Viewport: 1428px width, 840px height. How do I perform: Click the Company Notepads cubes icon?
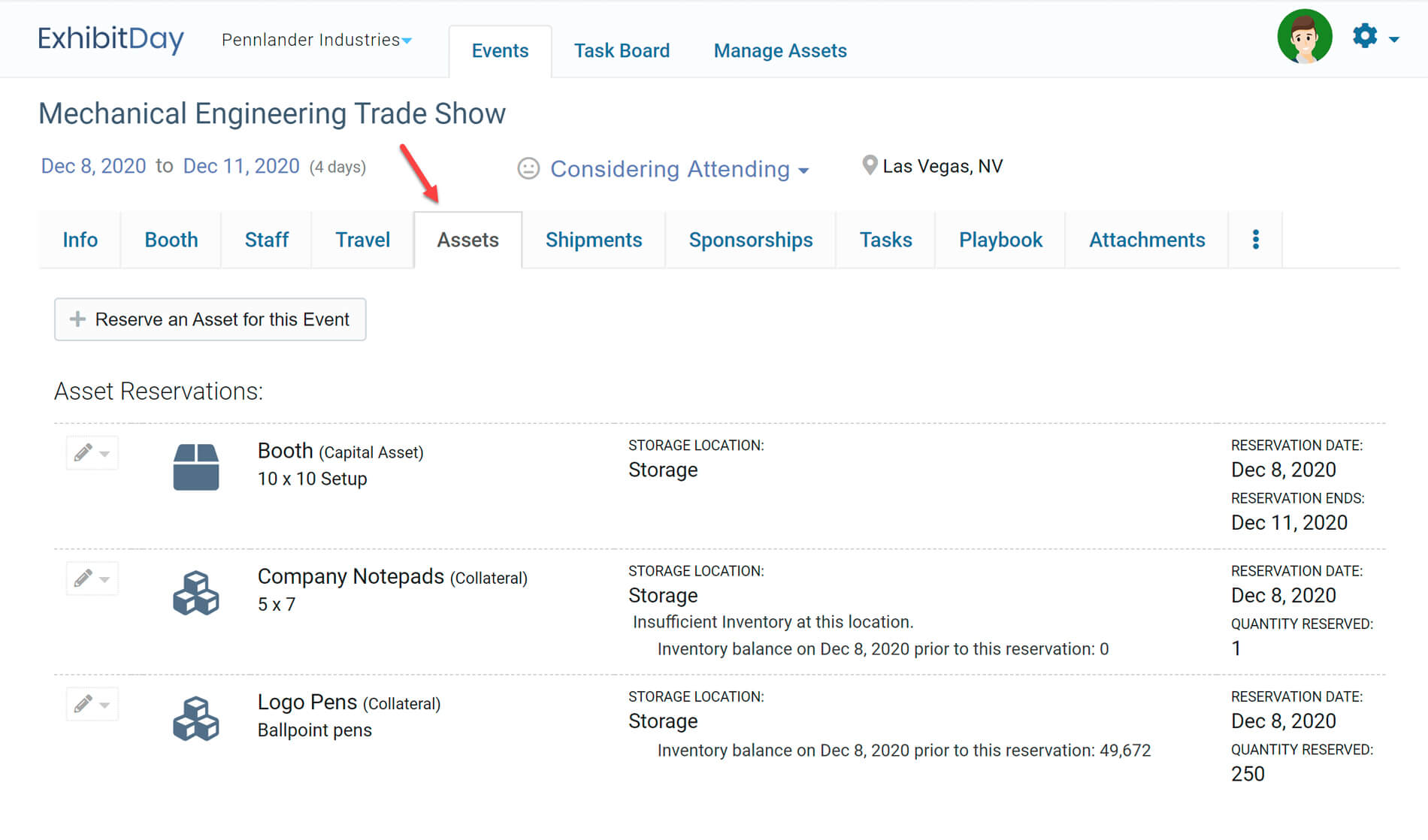coord(195,593)
